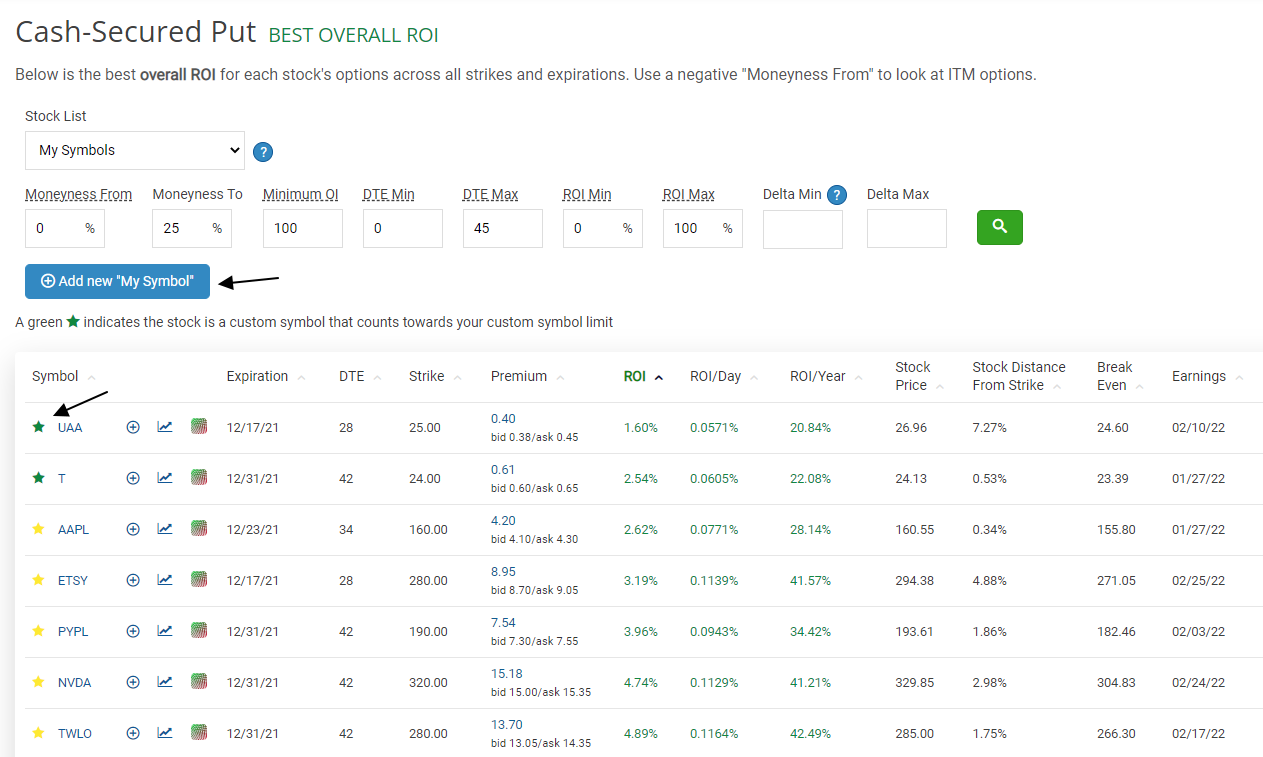
Task: Click the green star beside T
Action: (39, 478)
